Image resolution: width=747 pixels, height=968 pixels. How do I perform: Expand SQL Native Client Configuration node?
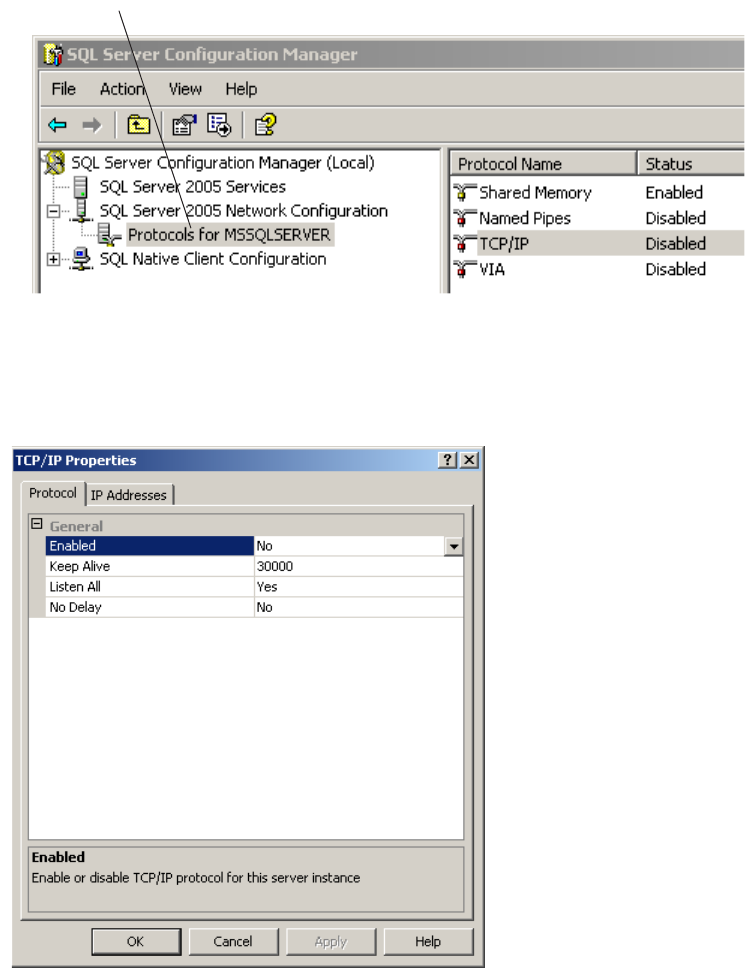pyautogui.click(x=54, y=259)
